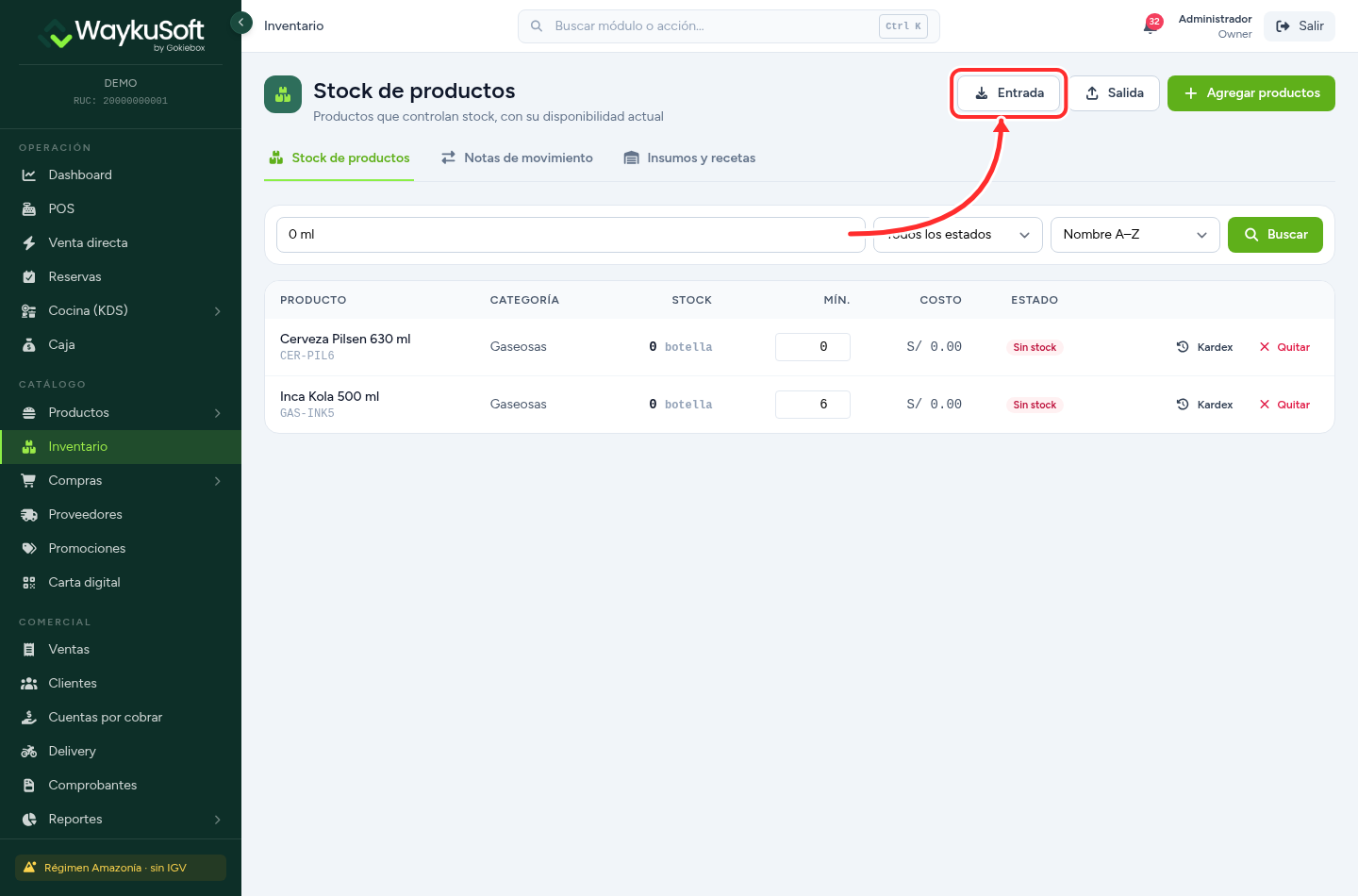Open the Delivery motorcycle icon
Viewport: 1358px width, 896px height.
coord(29,751)
